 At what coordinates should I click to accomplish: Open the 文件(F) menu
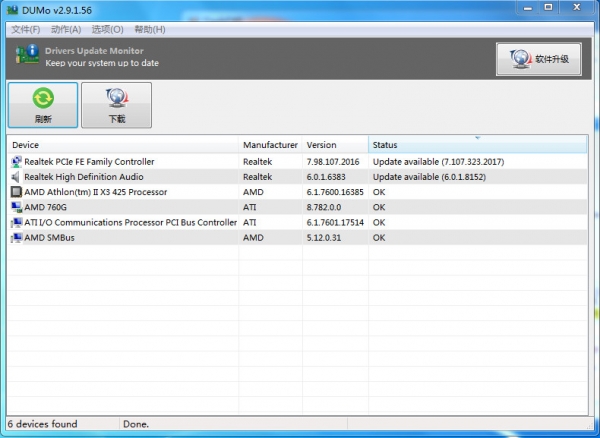[x=26, y=29]
